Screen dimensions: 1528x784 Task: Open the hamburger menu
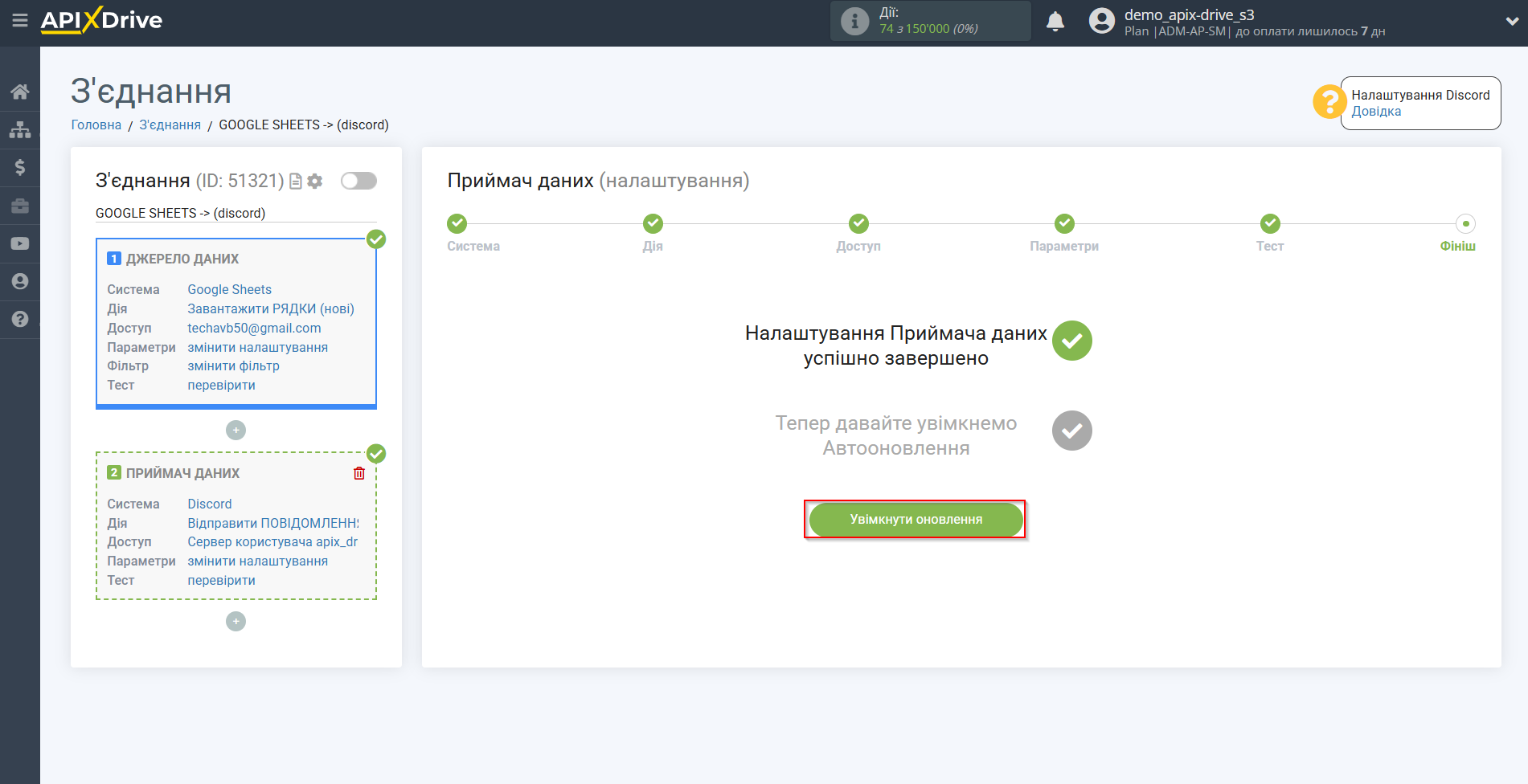pyautogui.click(x=20, y=20)
